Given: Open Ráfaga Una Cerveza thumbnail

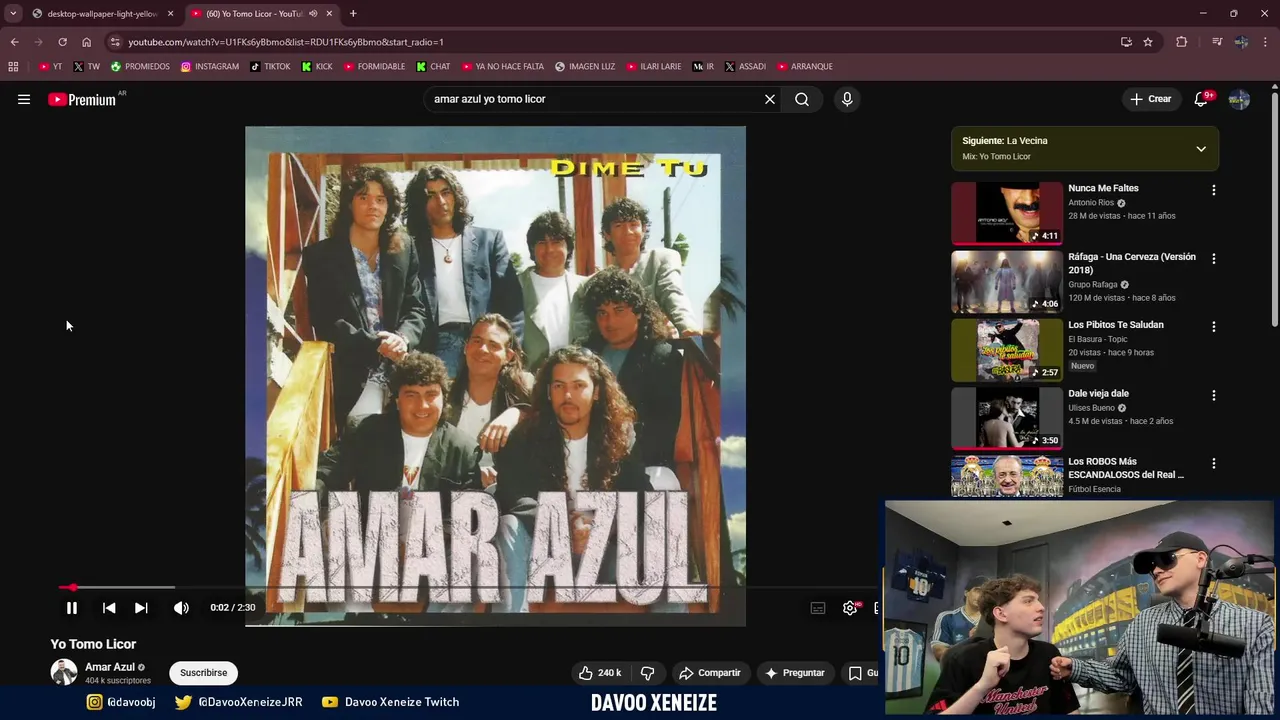Looking at the screenshot, I should (x=1007, y=281).
